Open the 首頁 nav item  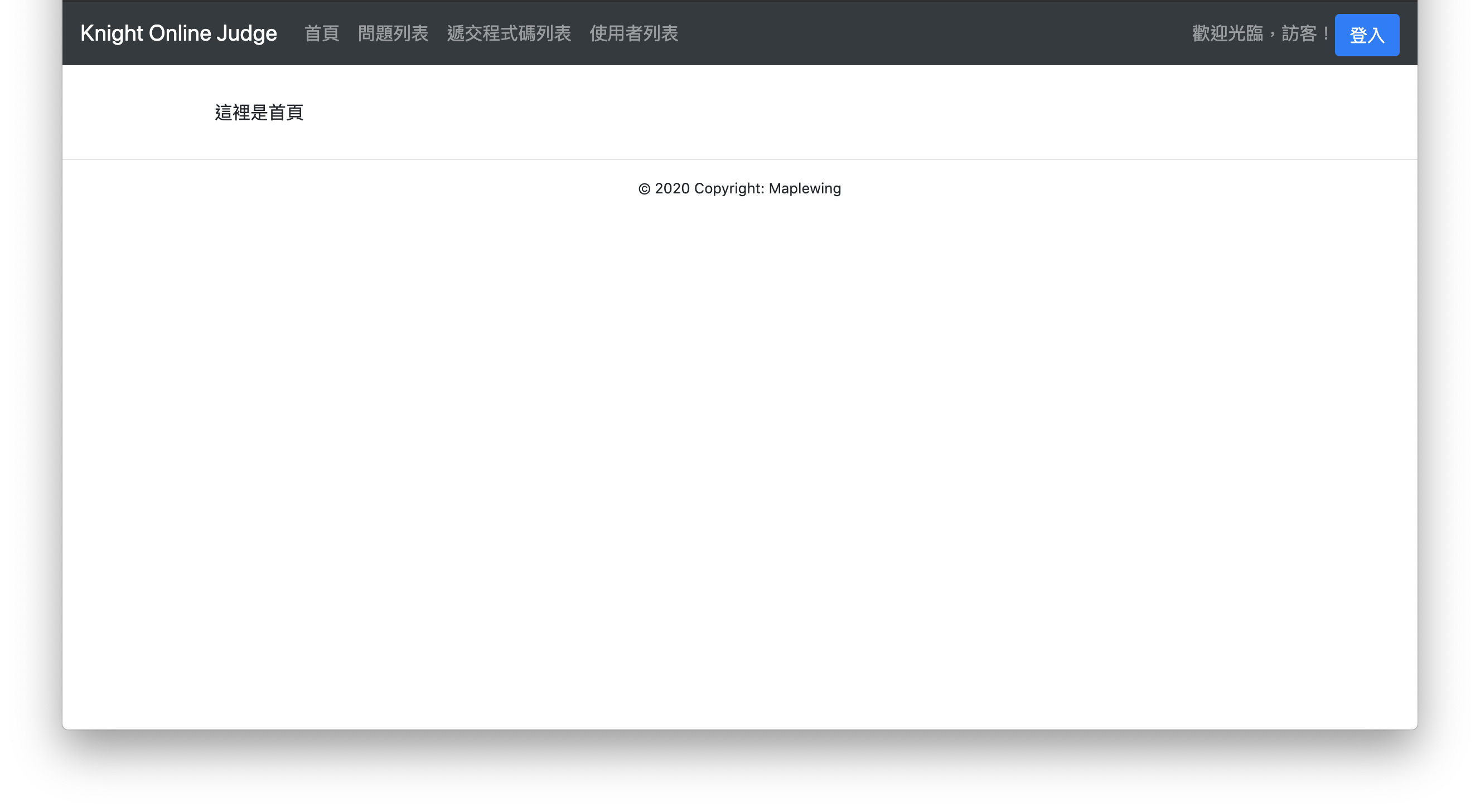tap(322, 33)
